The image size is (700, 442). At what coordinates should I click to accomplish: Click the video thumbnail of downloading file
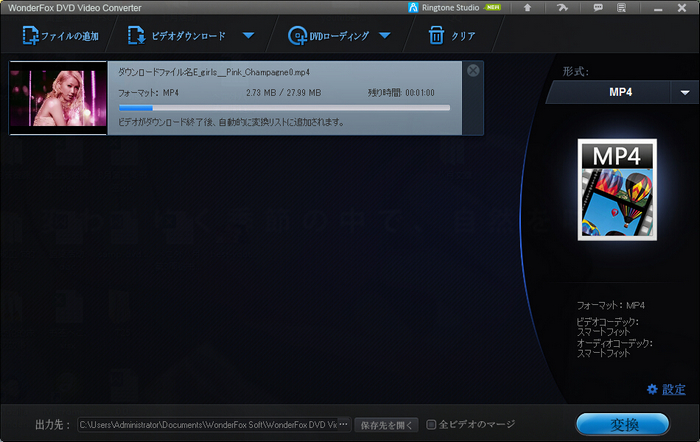[57, 98]
